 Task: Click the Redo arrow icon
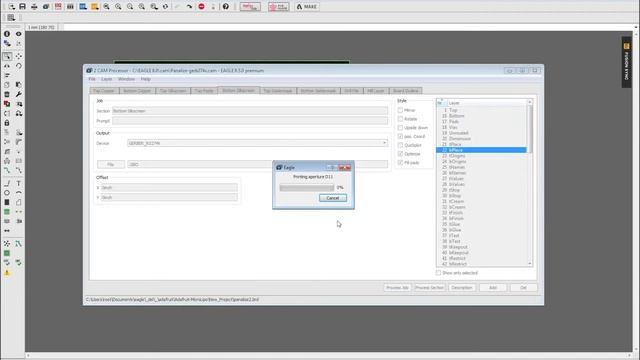click(x=189, y=7)
